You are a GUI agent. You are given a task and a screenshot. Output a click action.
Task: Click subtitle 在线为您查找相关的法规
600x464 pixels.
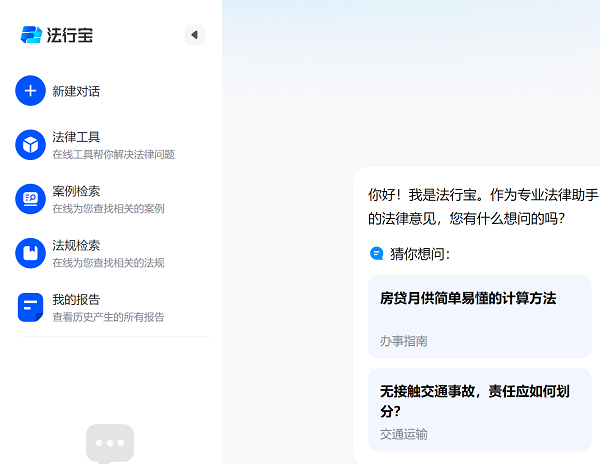point(109,263)
